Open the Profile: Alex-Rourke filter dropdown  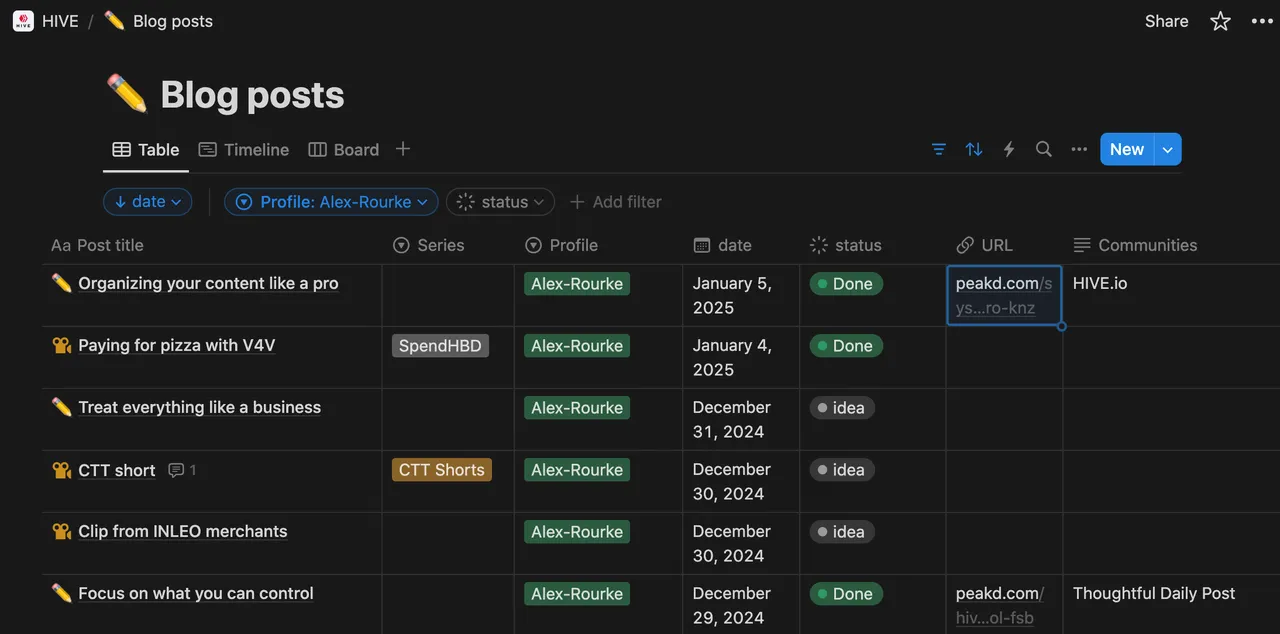pos(331,202)
